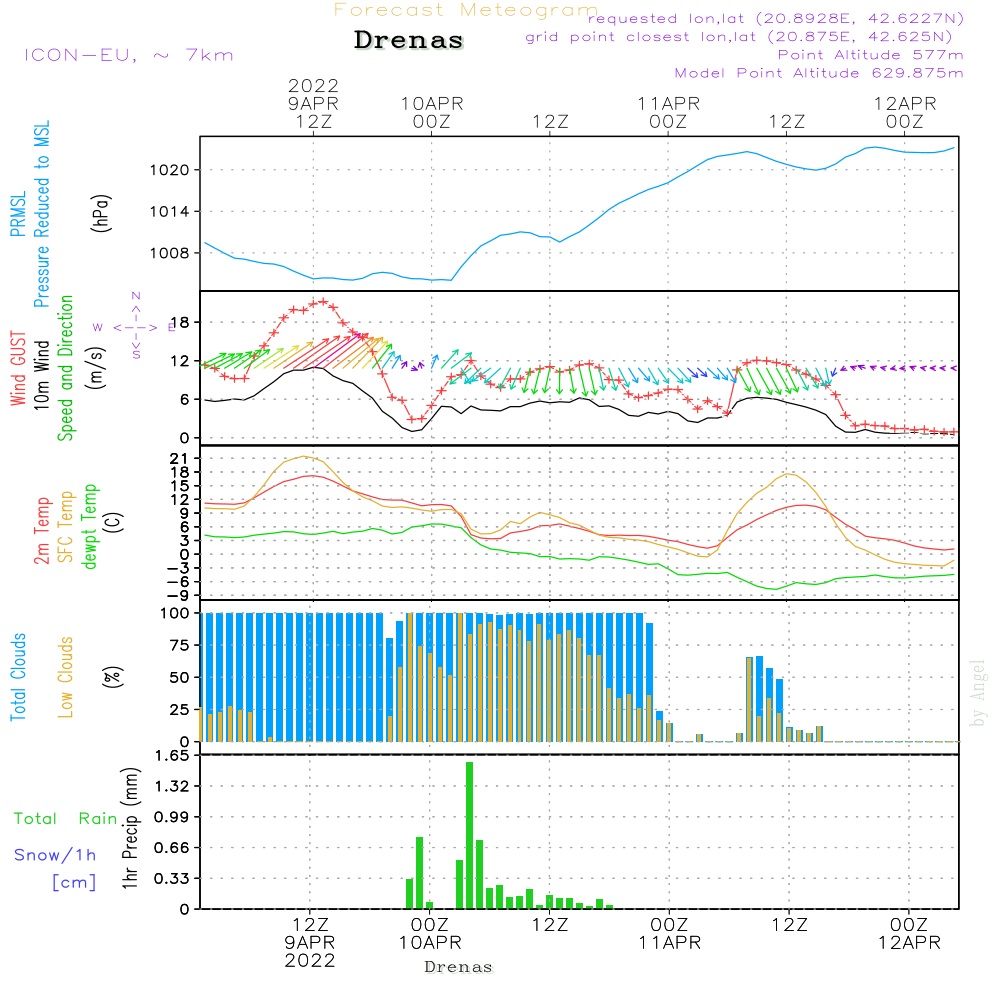
Task: Click the "(C)" temperature unit label
Action: [114, 523]
